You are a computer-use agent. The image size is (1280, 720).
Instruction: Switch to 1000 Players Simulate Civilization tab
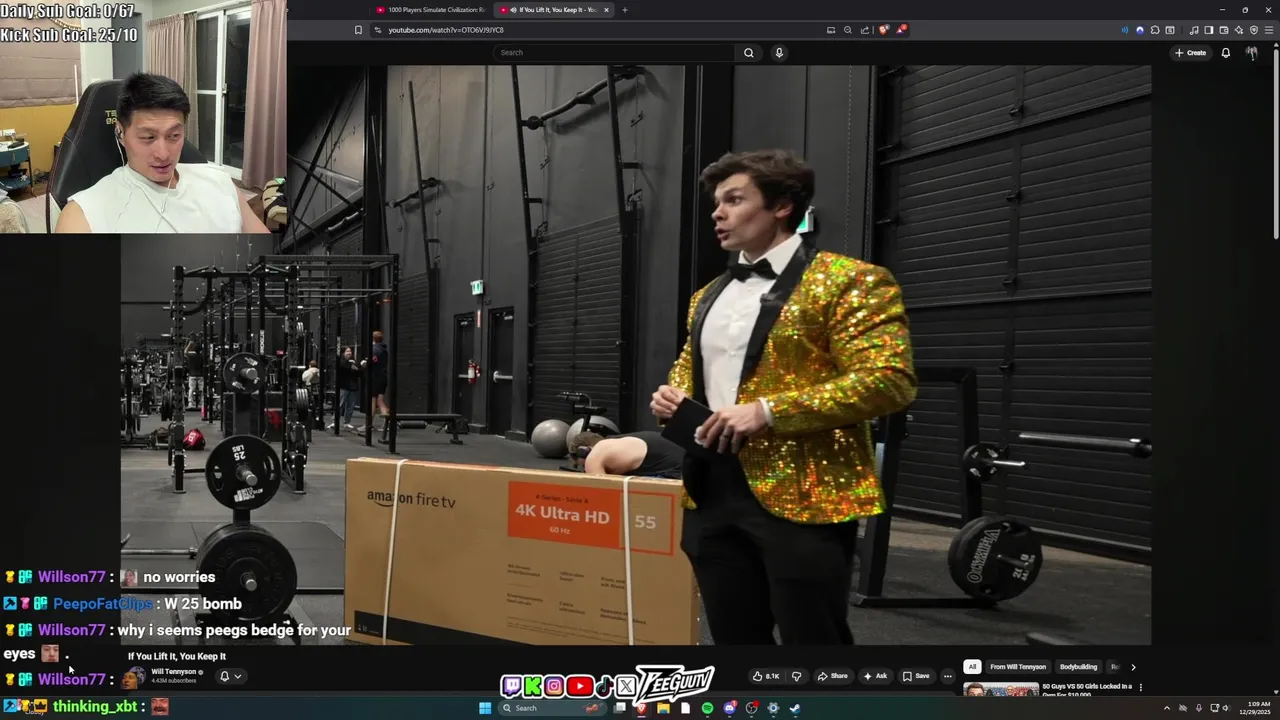click(x=430, y=10)
